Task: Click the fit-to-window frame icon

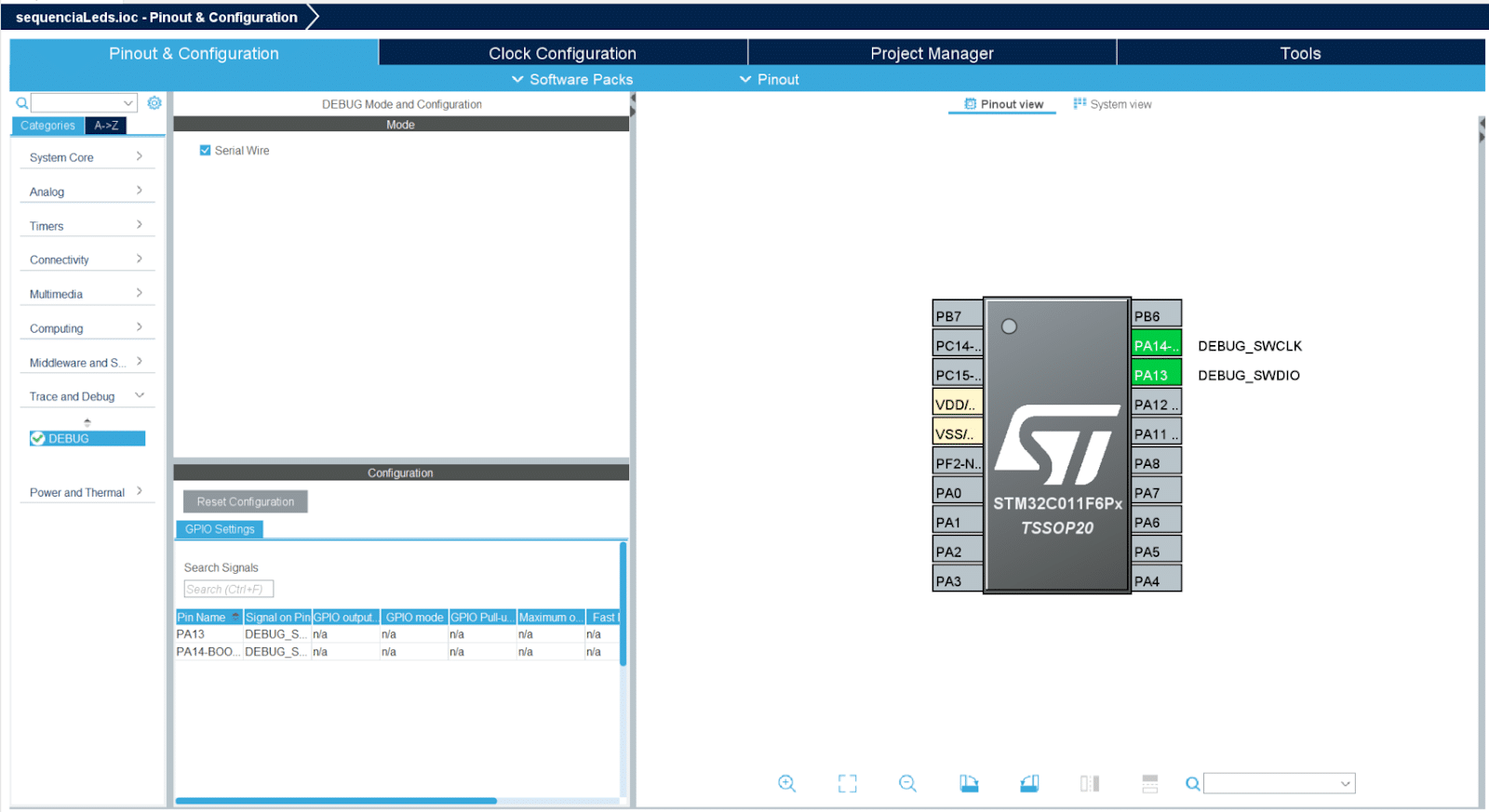Action: 847,783
